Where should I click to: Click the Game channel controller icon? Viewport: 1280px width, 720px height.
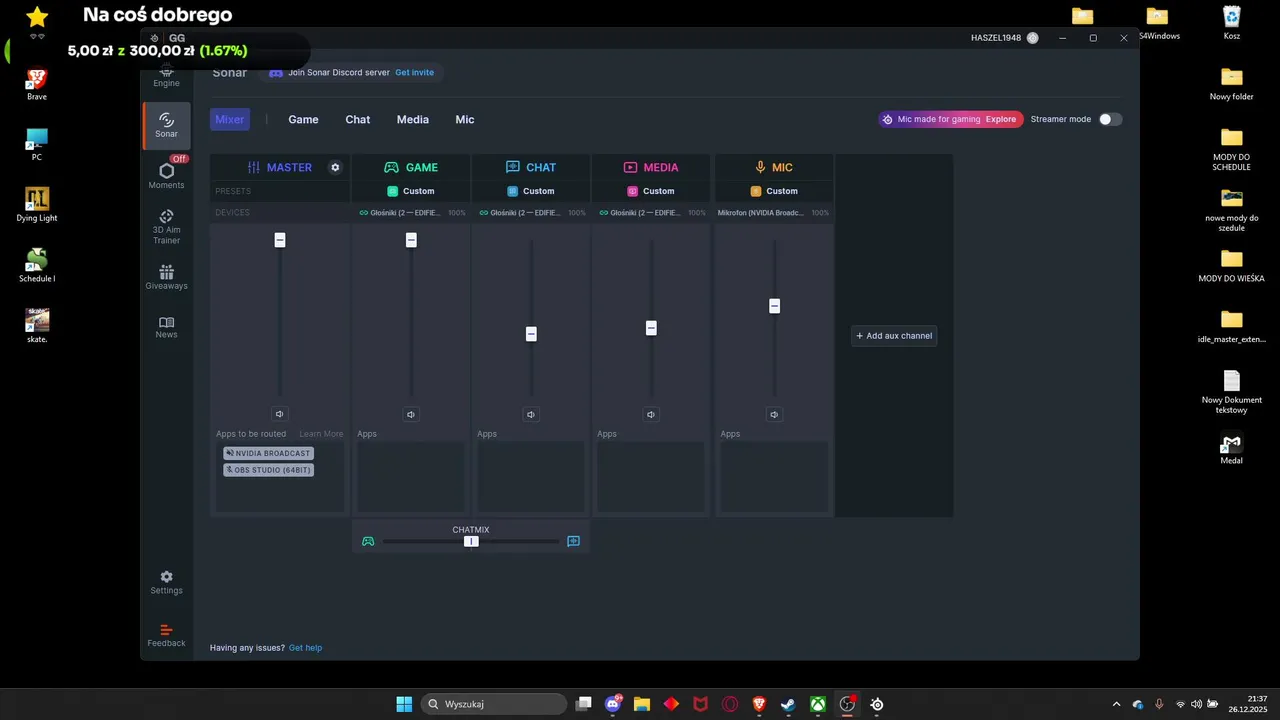point(391,167)
